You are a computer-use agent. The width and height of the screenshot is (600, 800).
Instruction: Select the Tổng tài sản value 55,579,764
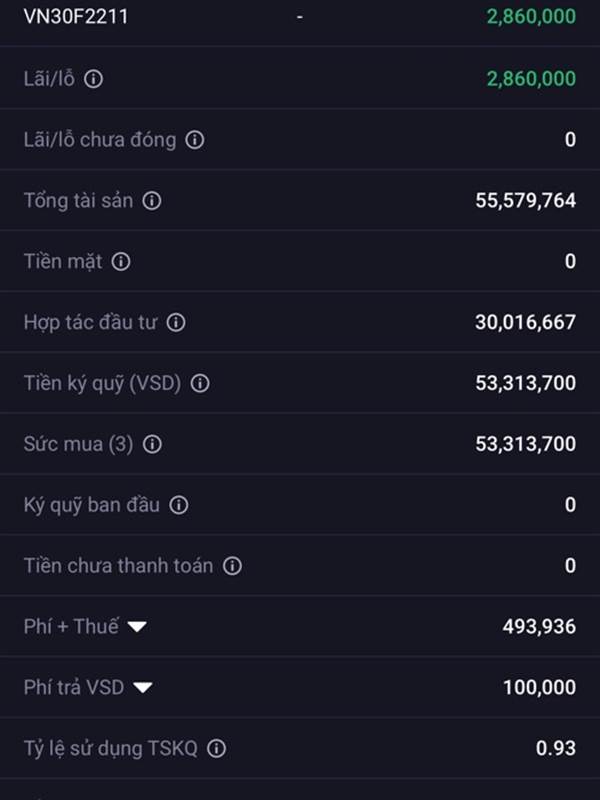(x=526, y=201)
